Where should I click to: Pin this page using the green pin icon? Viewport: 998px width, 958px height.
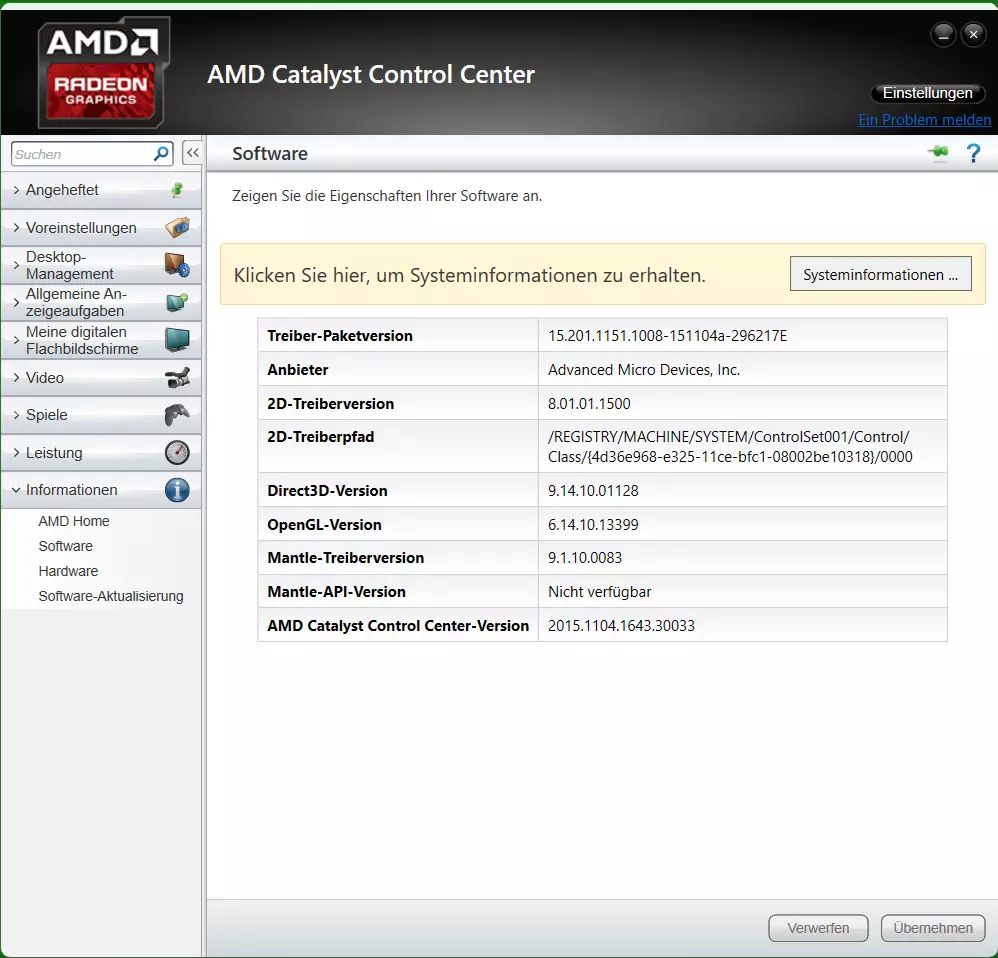coord(938,153)
